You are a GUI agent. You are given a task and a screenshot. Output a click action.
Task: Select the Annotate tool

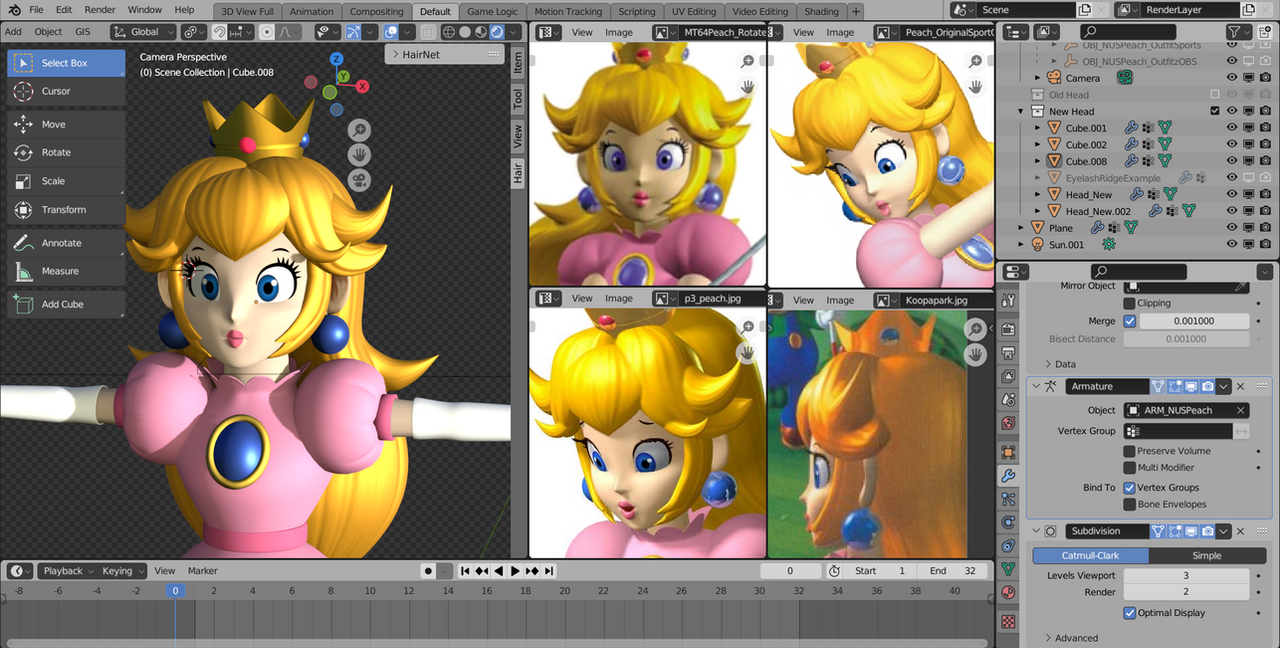click(x=66, y=243)
